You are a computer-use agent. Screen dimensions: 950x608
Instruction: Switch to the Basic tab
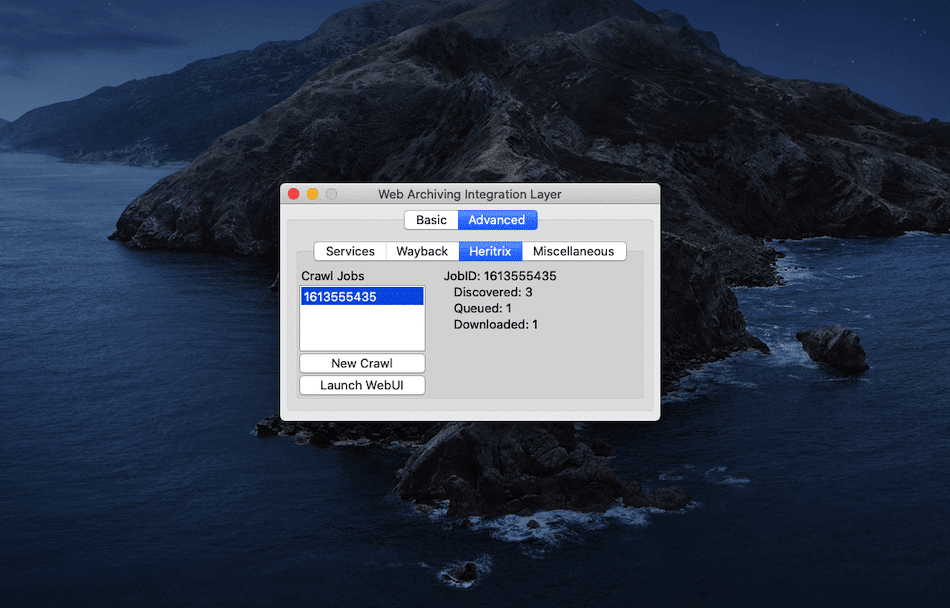[431, 220]
